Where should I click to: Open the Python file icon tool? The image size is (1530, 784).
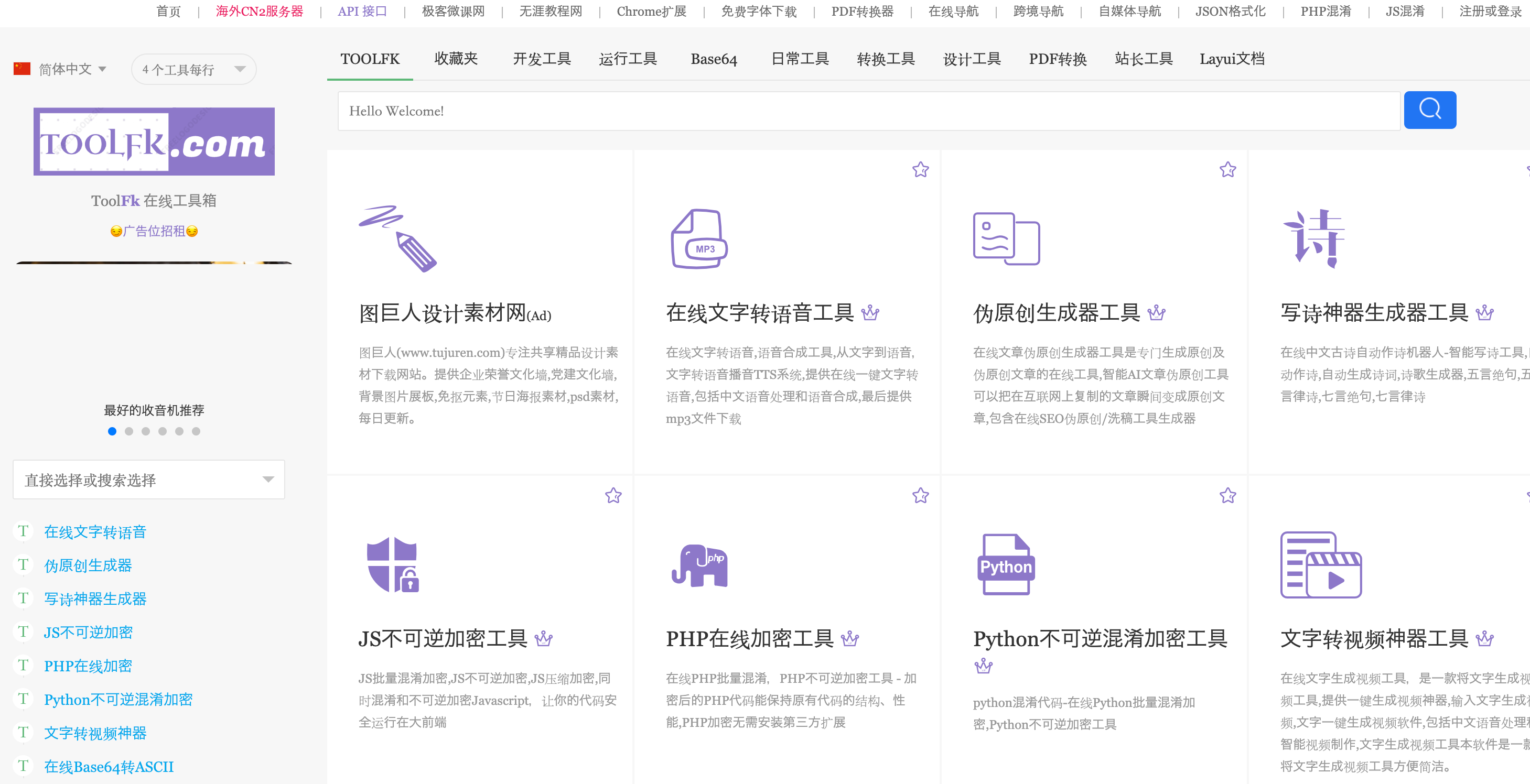(x=1006, y=564)
